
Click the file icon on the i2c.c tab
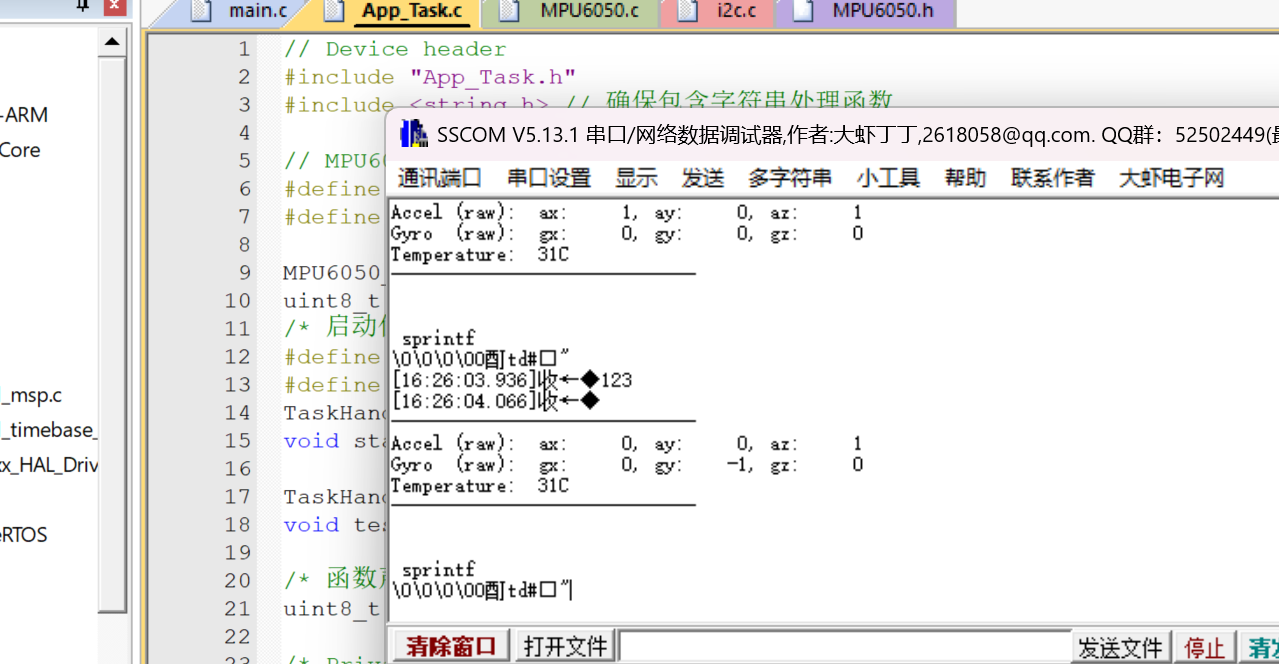point(687,12)
